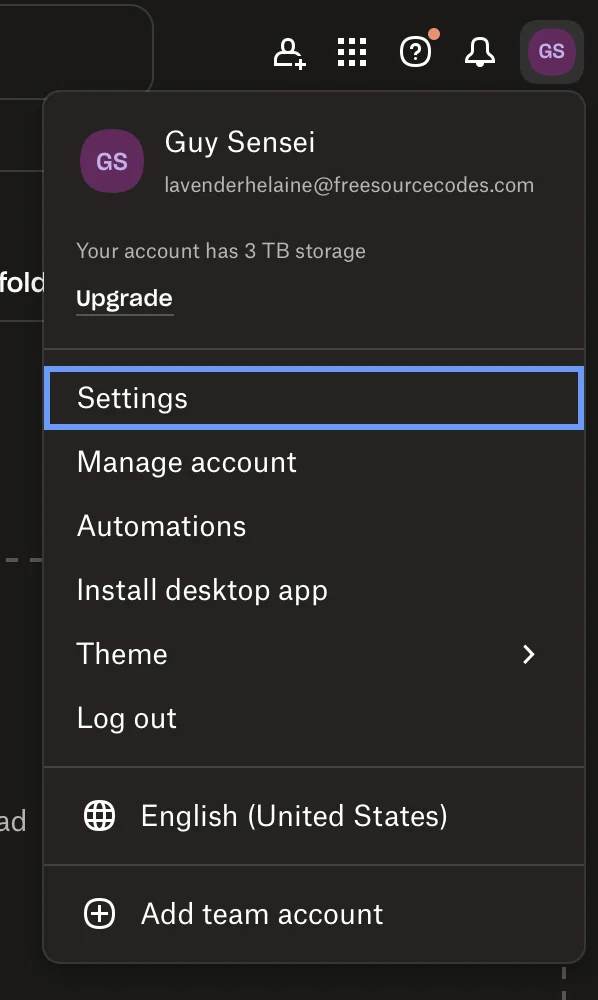Screen dimensions: 598x1000
Task: Expand the Theme chevron arrow
Action: point(529,654)
